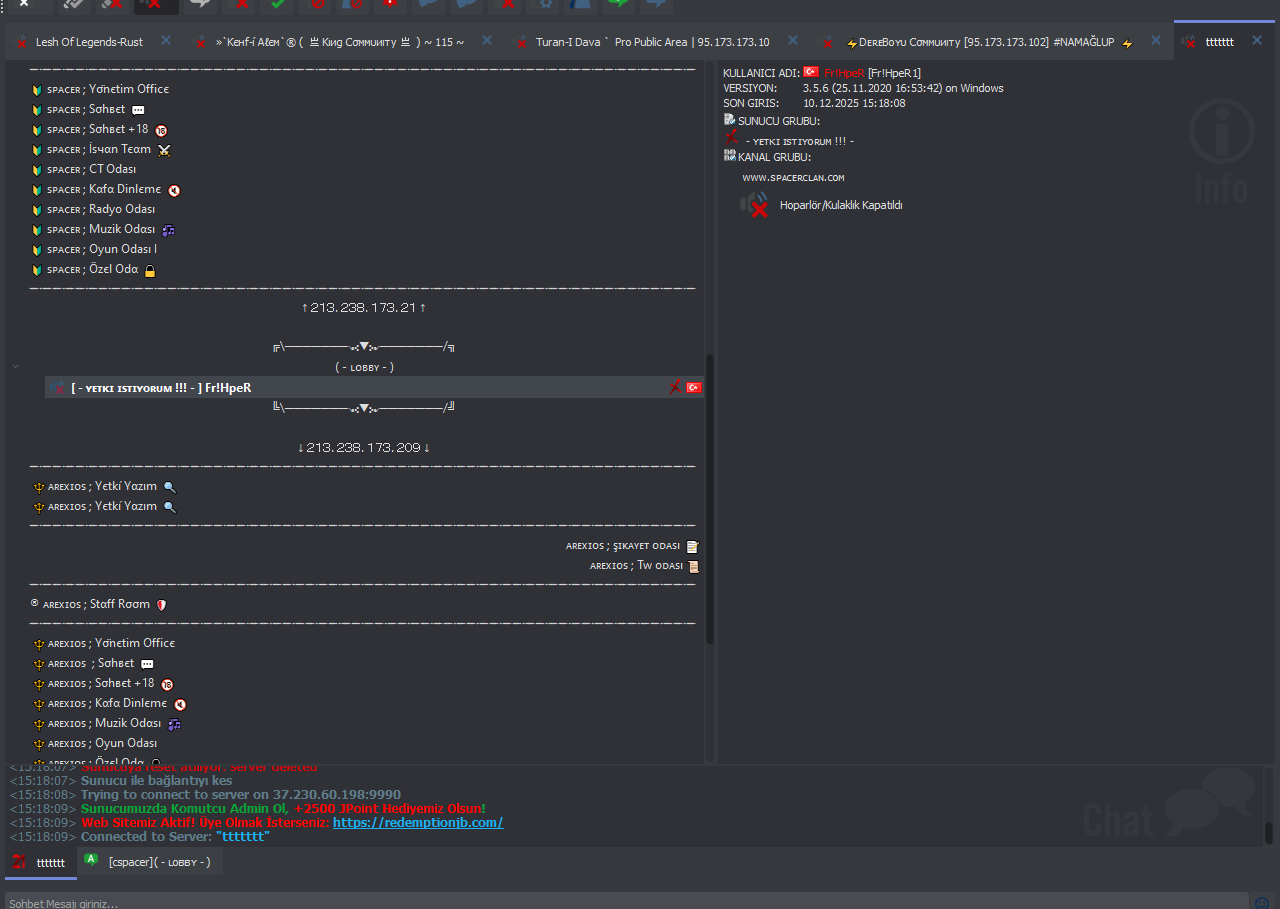This screenshot has height=909, width=1280.
Task: Close the DereBoyu Community tab
Action: pyautogui.click(x=1156, y=41)
